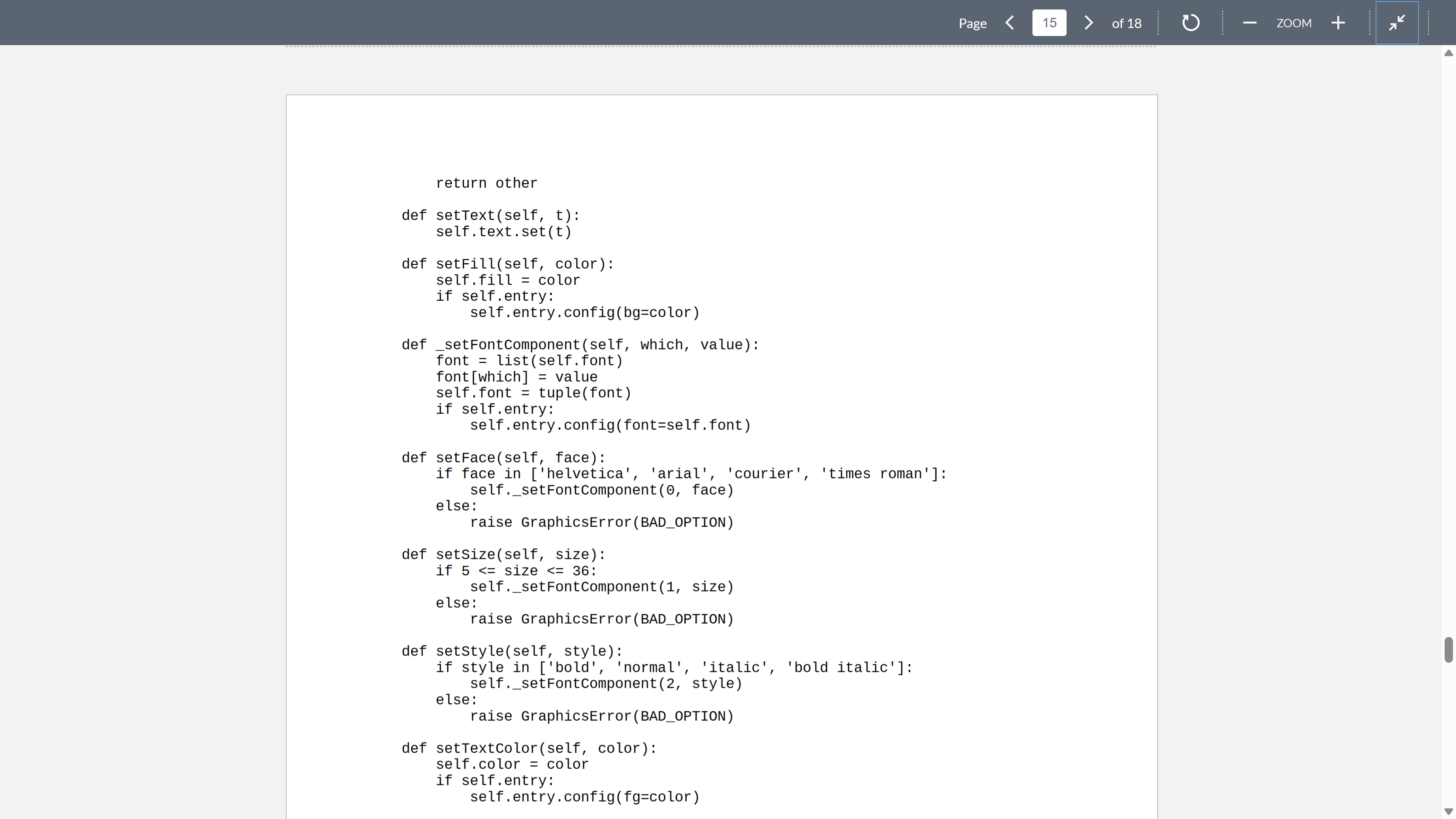Click the previous page navigation arrow
The width and height of the screenshot is (1456, 819).
1011,22
